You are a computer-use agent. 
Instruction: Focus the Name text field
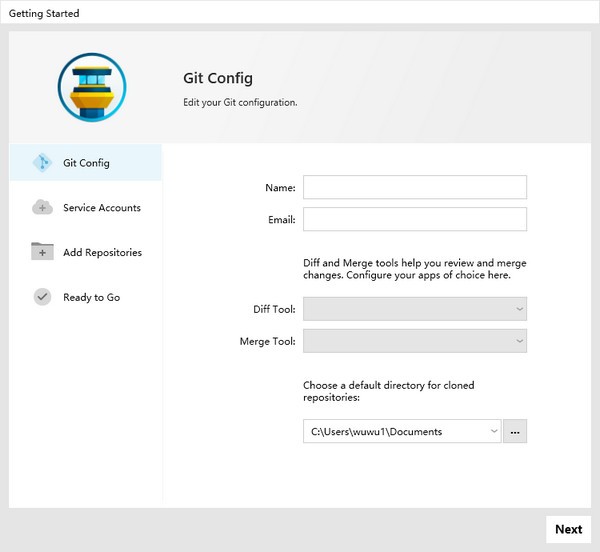tap(414, 187)
